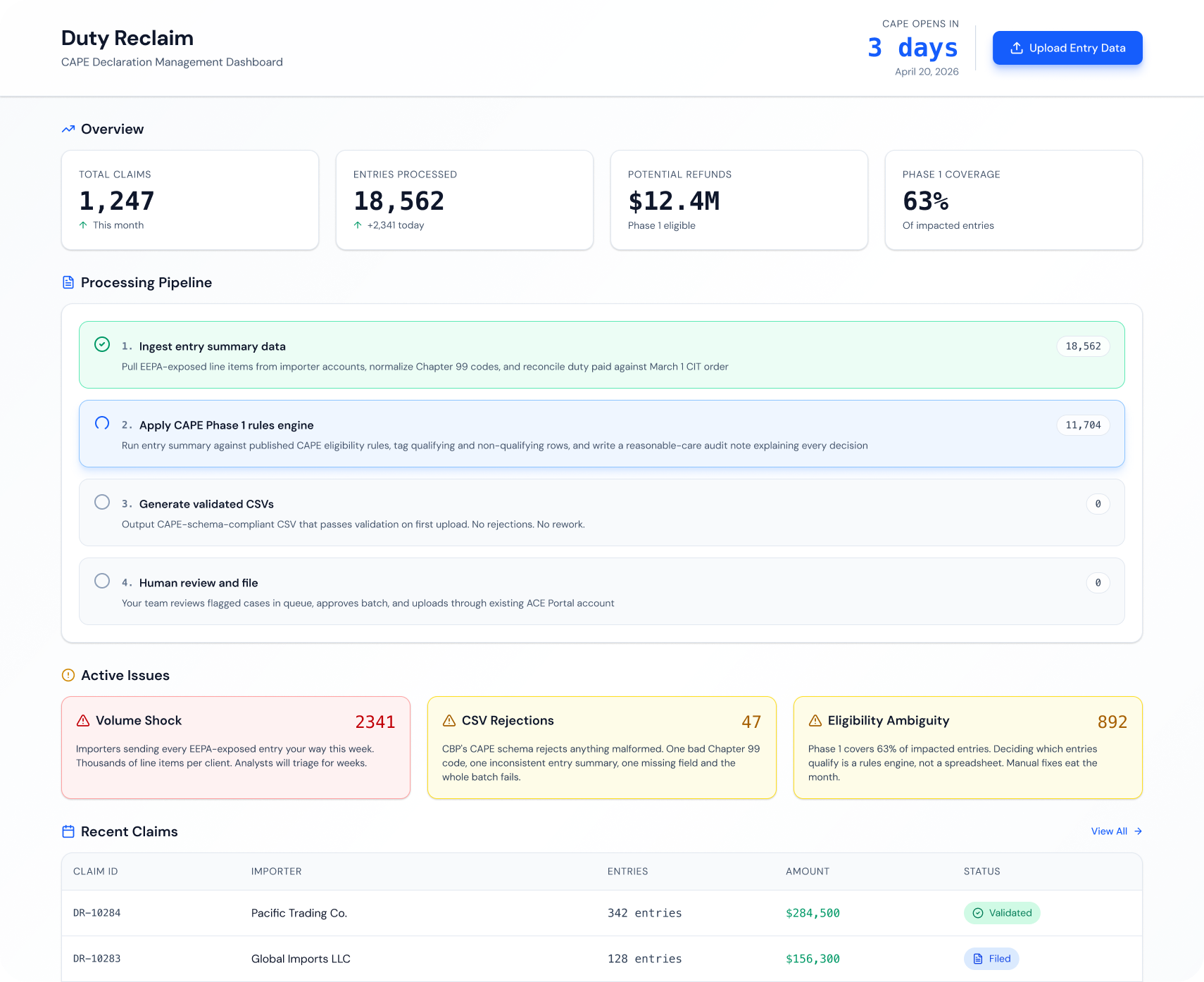Click the 18,562 count badge on step 1
The width and height of the screenshot is (1204, 982).
[x=1083, y=346]
